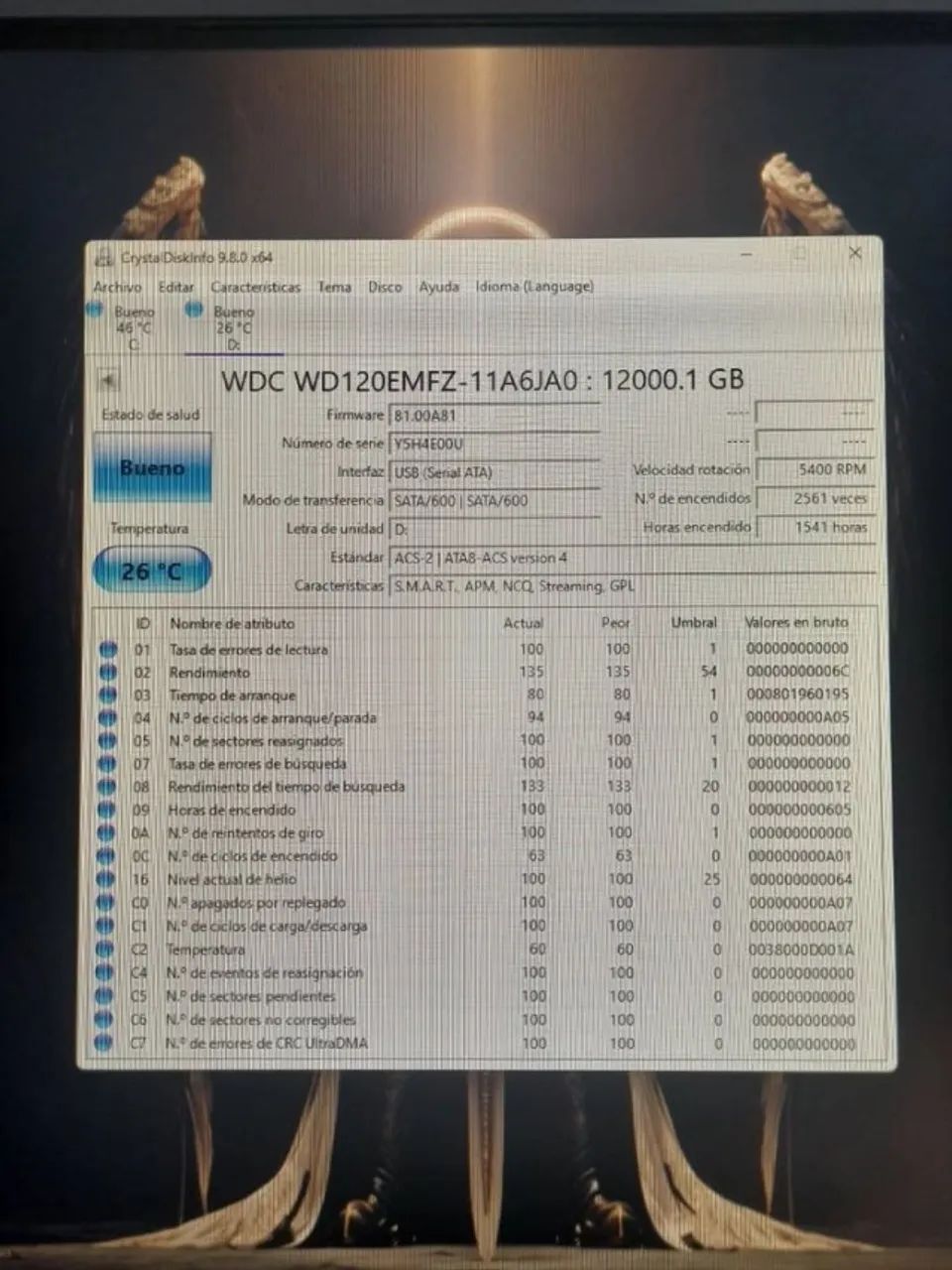Screen dimensions: 952x1270
Task: Click status icon for attribute 01
Action: tap(107, 650)
